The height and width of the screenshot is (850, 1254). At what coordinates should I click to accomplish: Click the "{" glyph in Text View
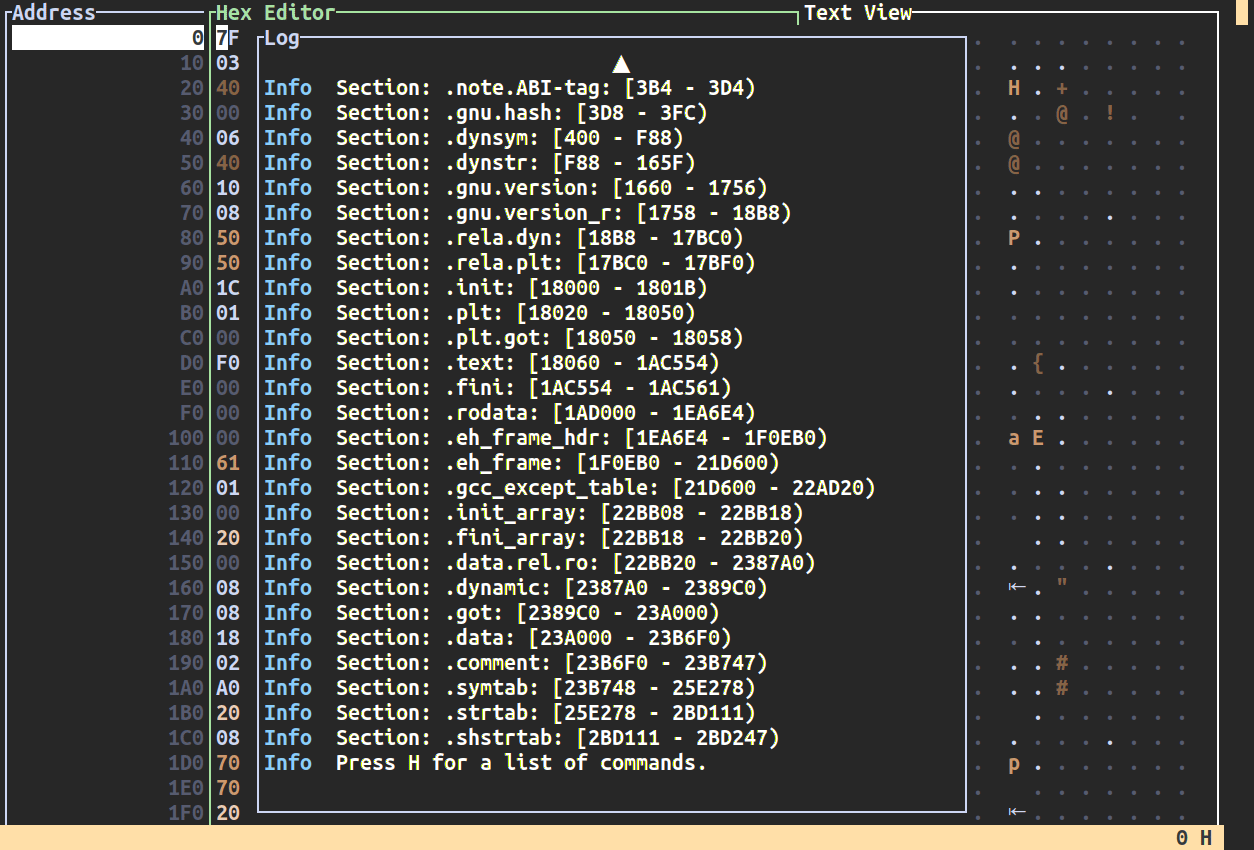[x=1038, y=363]
